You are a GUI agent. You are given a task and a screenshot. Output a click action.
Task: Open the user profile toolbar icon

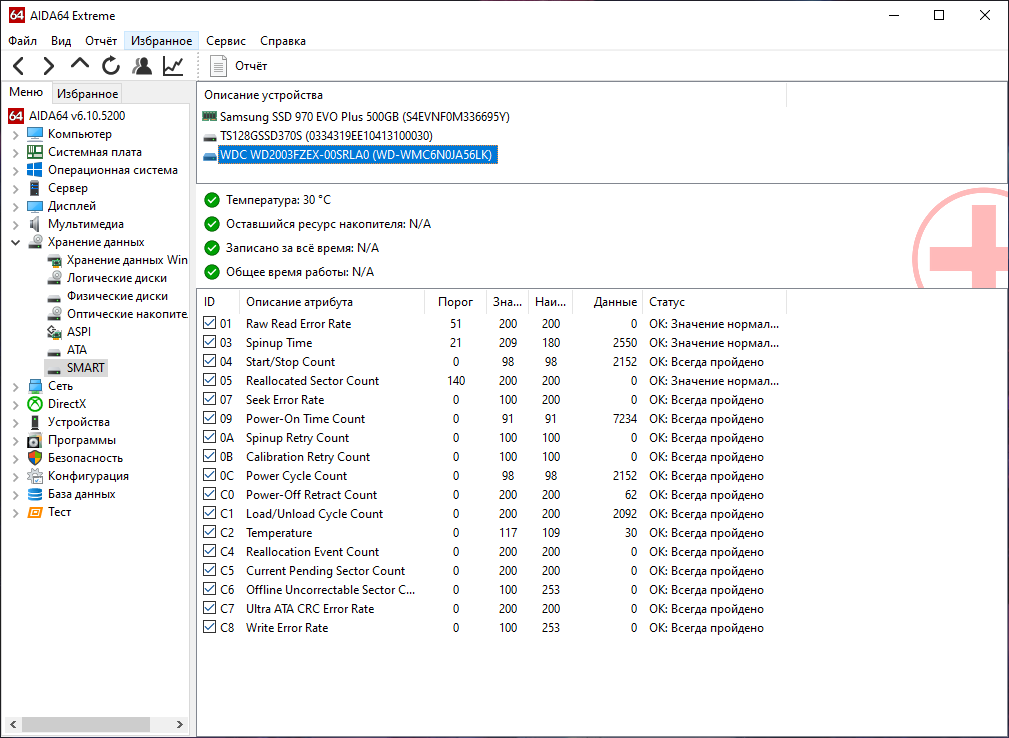click(142, 66)
